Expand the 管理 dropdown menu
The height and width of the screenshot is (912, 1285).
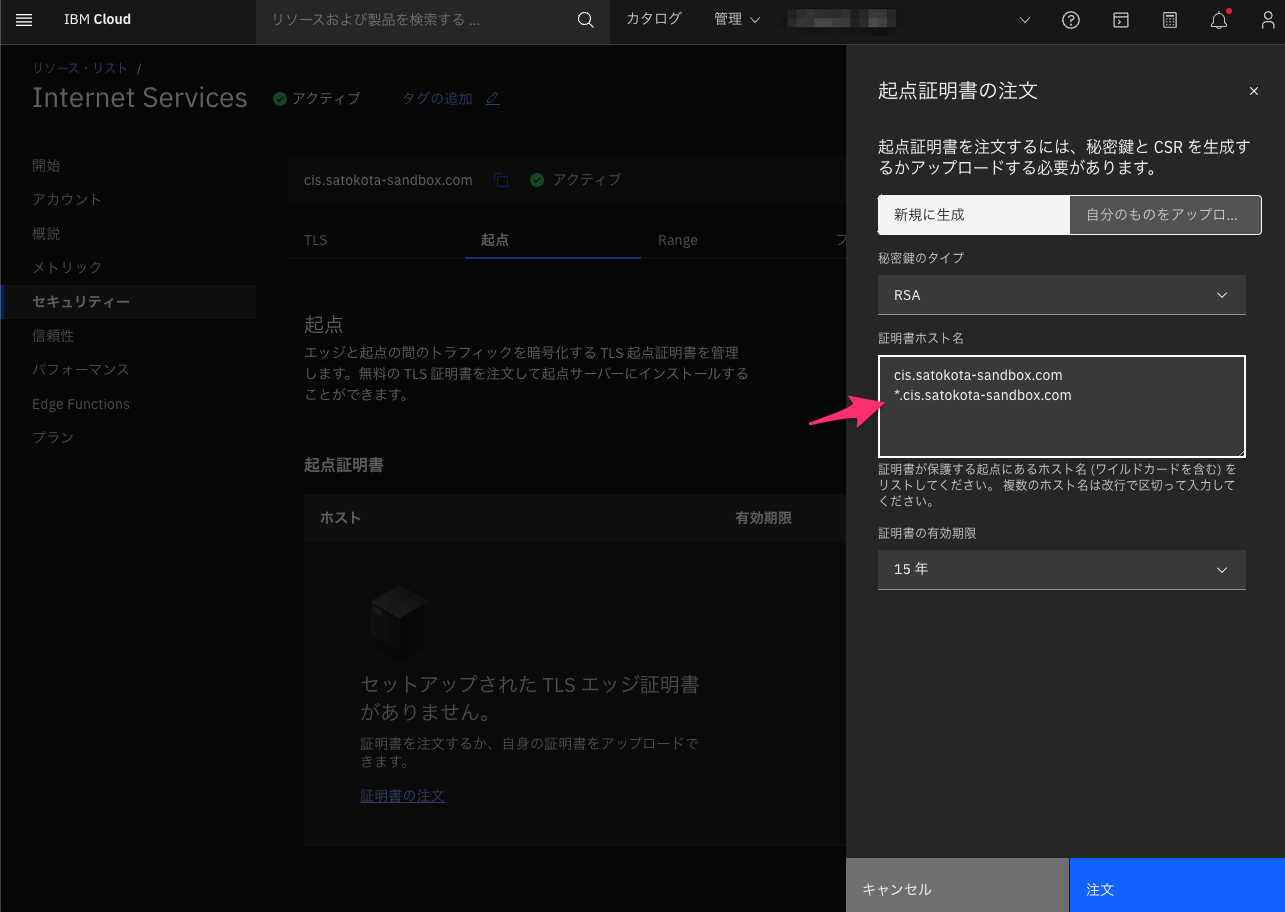coord(737,19)
